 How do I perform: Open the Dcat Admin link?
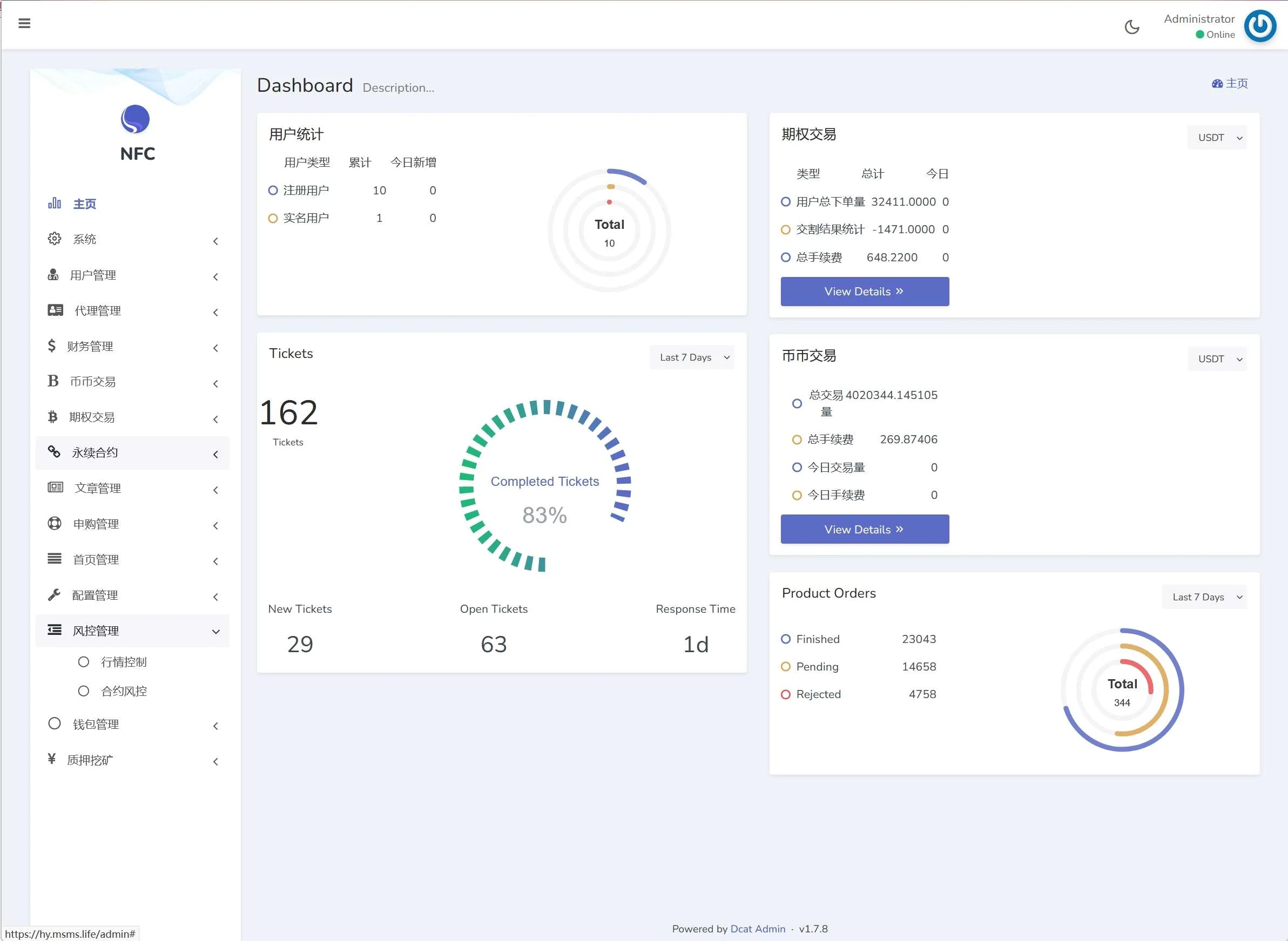757,929
